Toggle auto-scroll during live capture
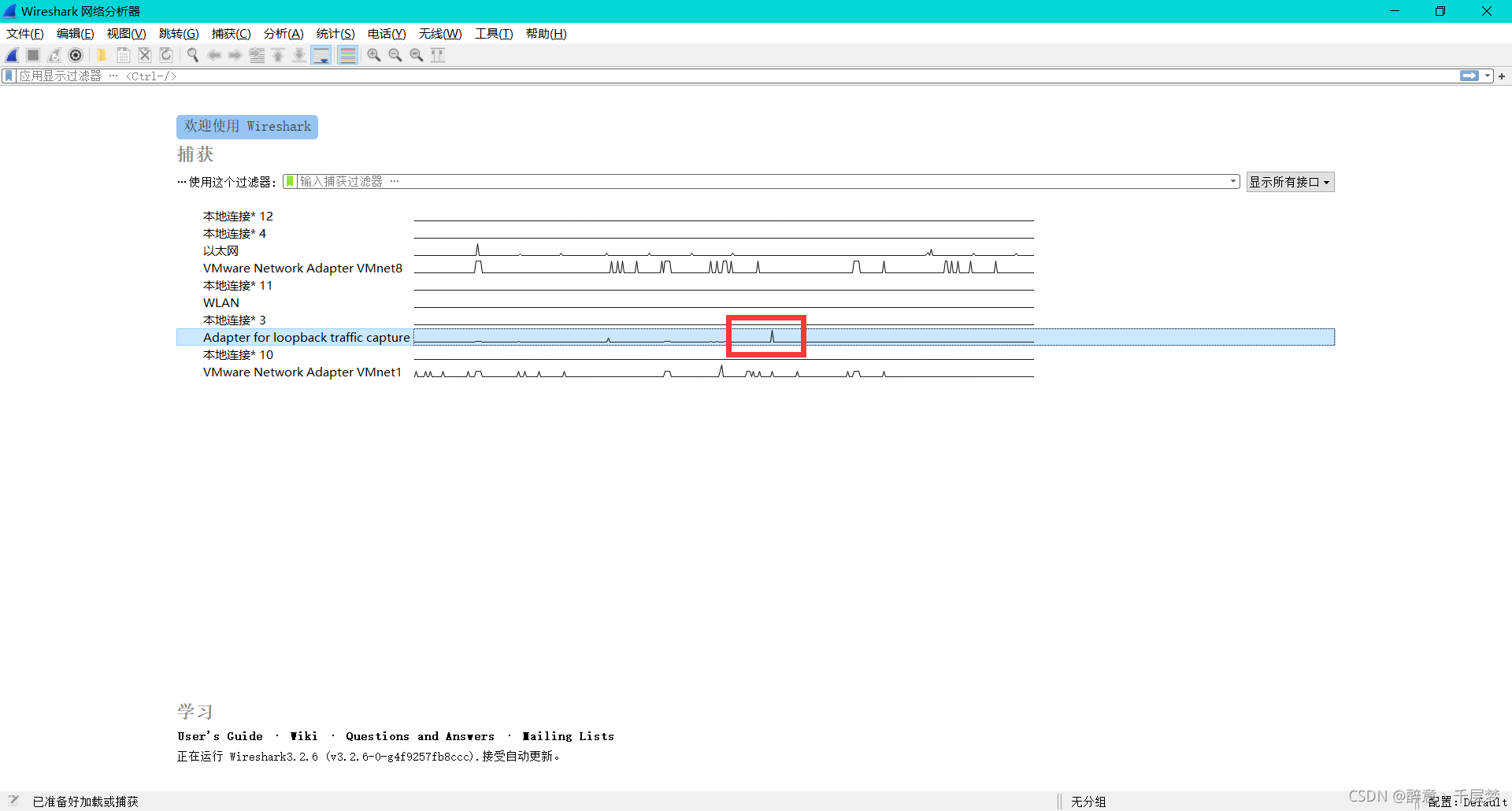The width and height of the screenshot is (1512, 811). click(321, 55)
